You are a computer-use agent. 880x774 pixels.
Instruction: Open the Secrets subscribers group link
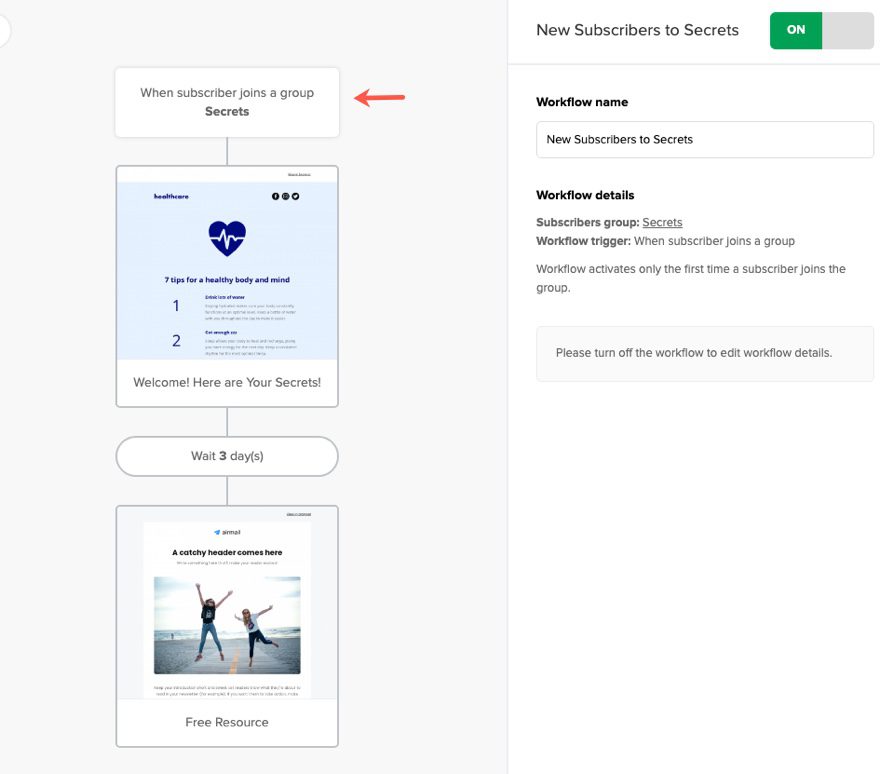[662, 222]
